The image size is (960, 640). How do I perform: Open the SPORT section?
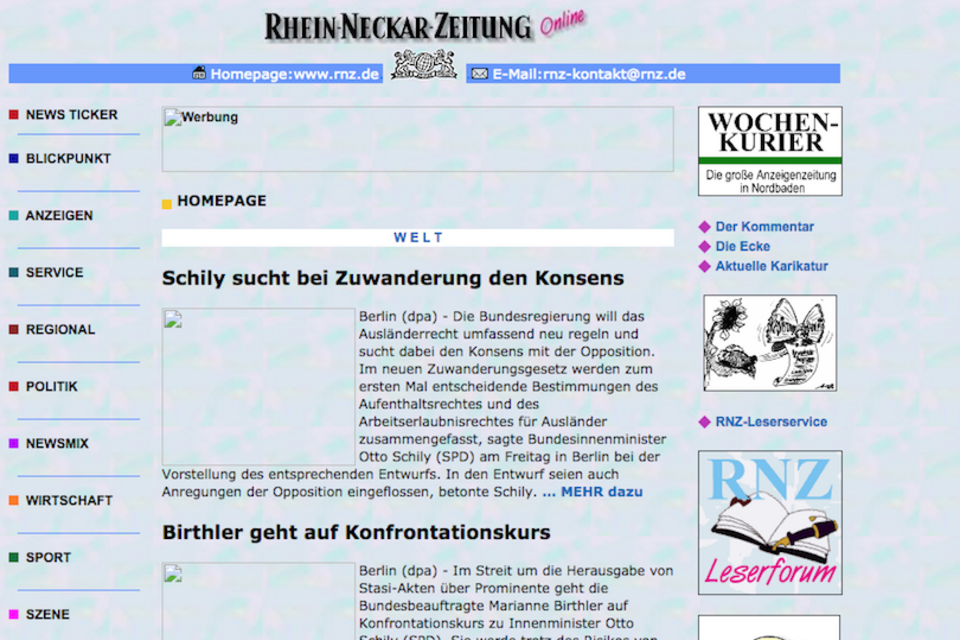(48, 557)
